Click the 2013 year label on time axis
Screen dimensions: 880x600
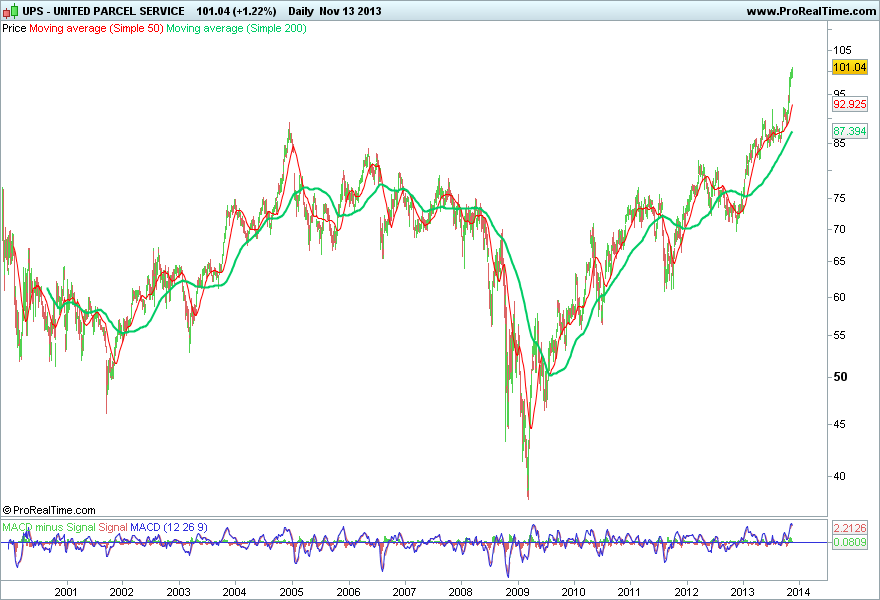(x=742, y=592)
